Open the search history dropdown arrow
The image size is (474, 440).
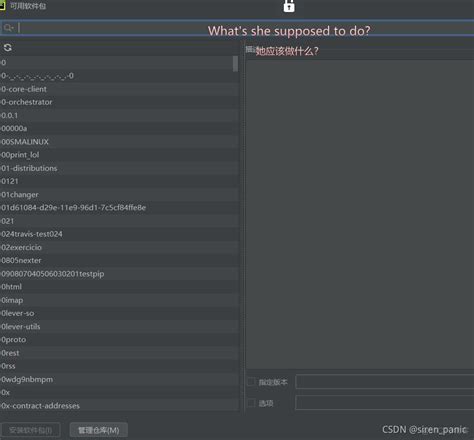(x=12, y=28)
